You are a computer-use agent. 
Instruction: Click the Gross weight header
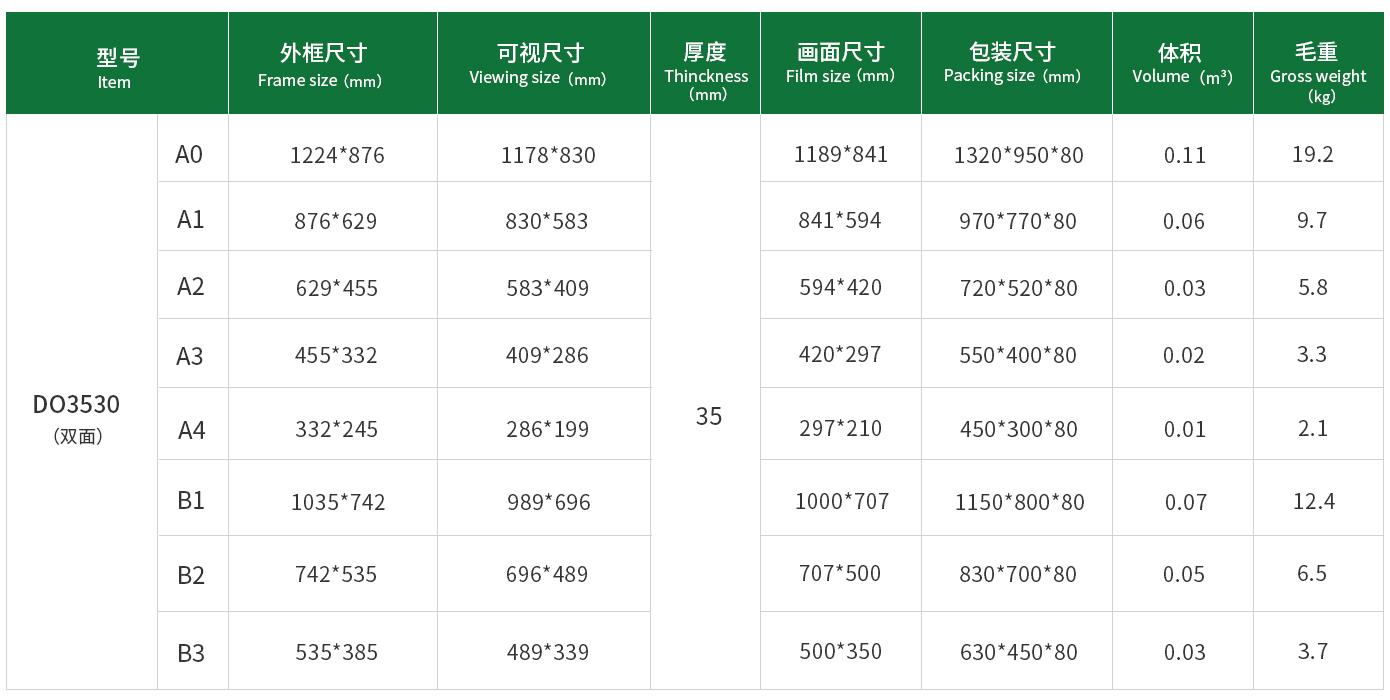pyautogui.click(x=1319, y=63)
